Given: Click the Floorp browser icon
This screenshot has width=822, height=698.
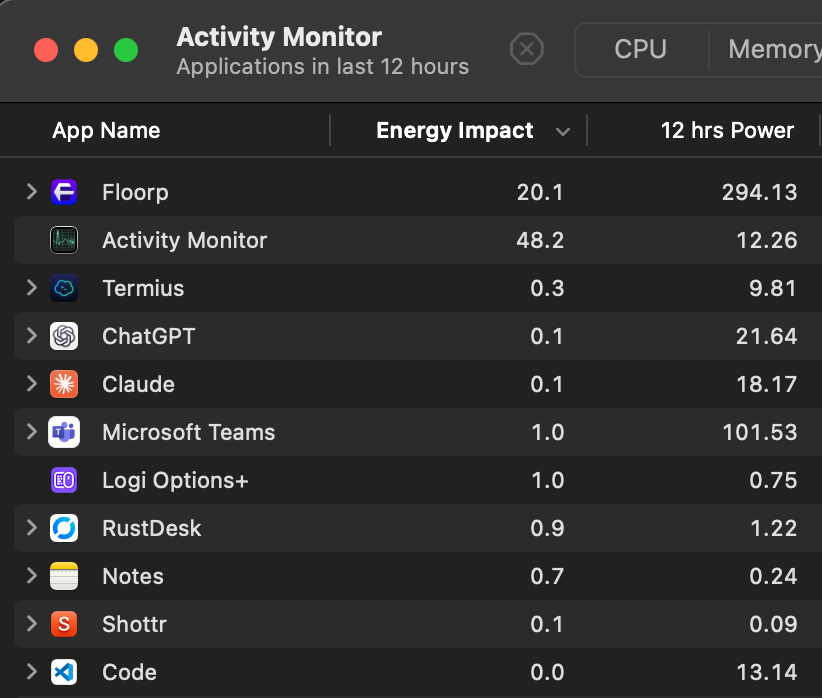Looking at the screenshot, I should coord(64,192).
